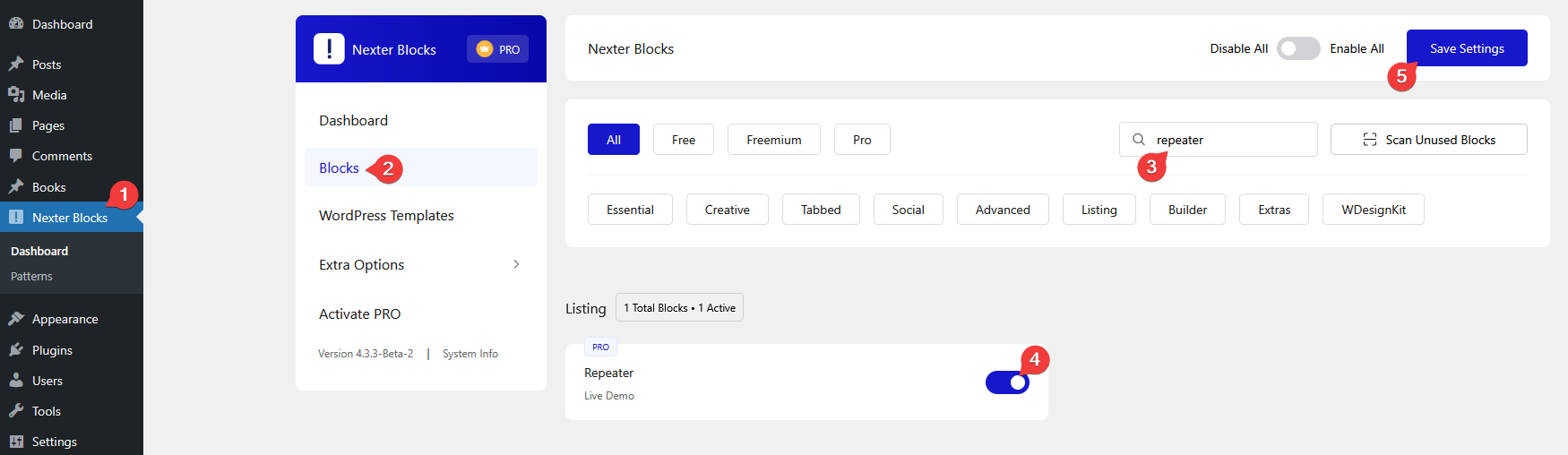Screen dimensions: 1568x455
Task: Open System Info link
Action: (x=470, y=354)
